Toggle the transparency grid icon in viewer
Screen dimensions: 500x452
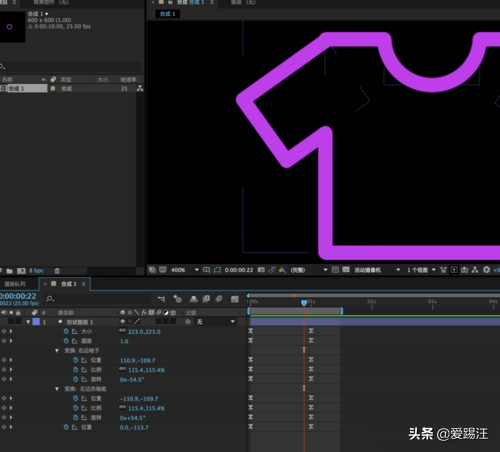point(346,269)
